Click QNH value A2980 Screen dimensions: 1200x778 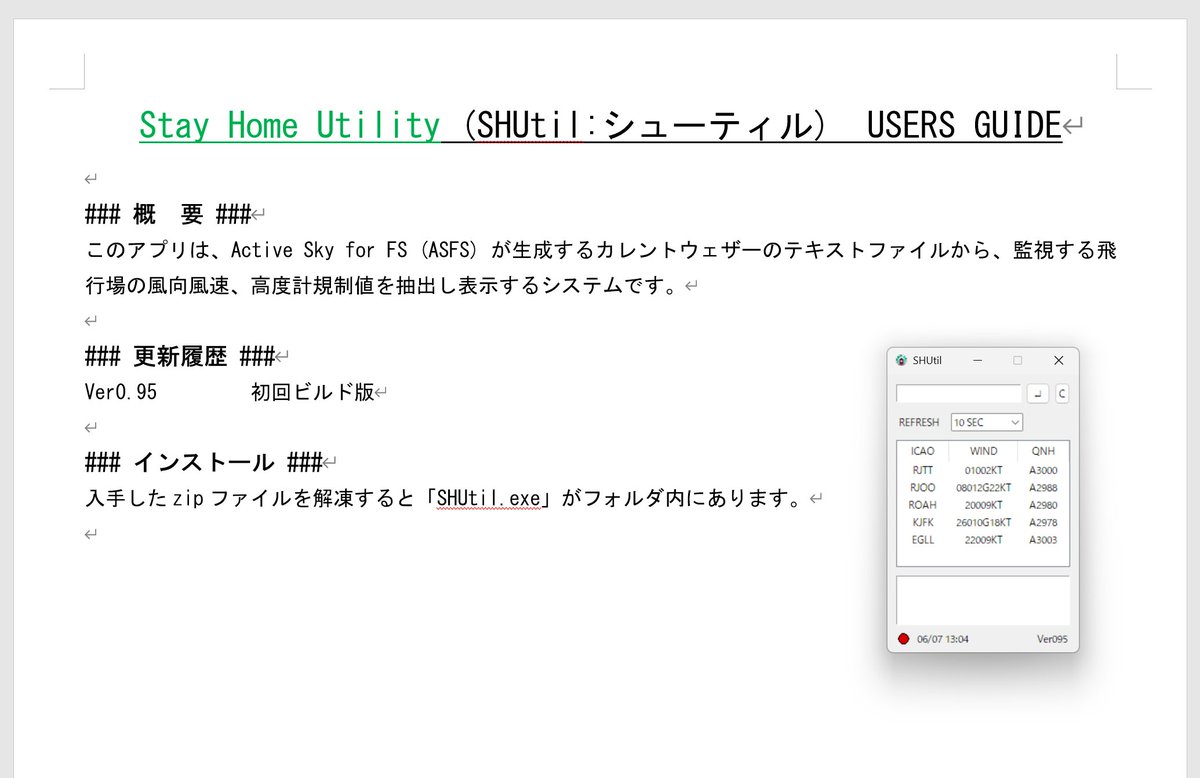click(1043, 505)
